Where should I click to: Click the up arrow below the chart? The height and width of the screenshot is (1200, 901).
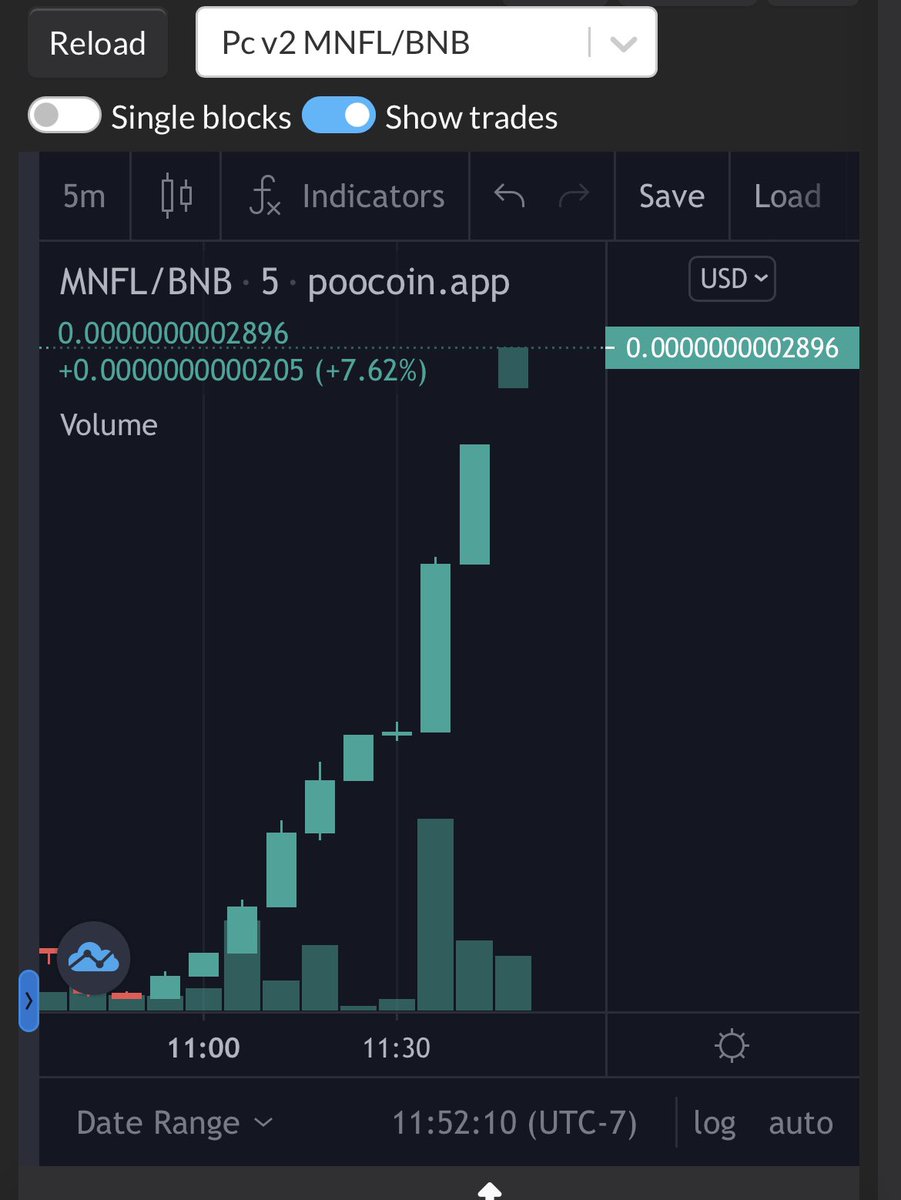(489, 1190)
